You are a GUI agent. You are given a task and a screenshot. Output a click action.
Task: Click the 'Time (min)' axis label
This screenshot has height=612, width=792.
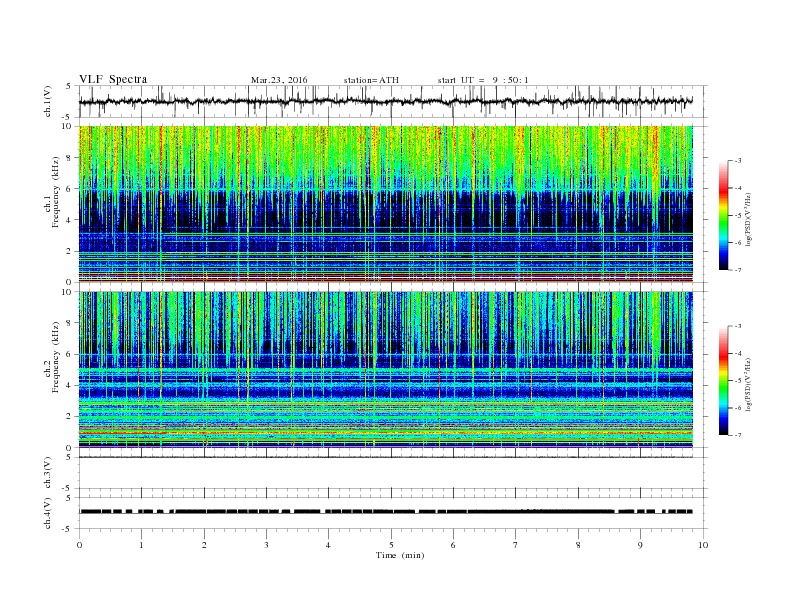(x=400, y=555)
